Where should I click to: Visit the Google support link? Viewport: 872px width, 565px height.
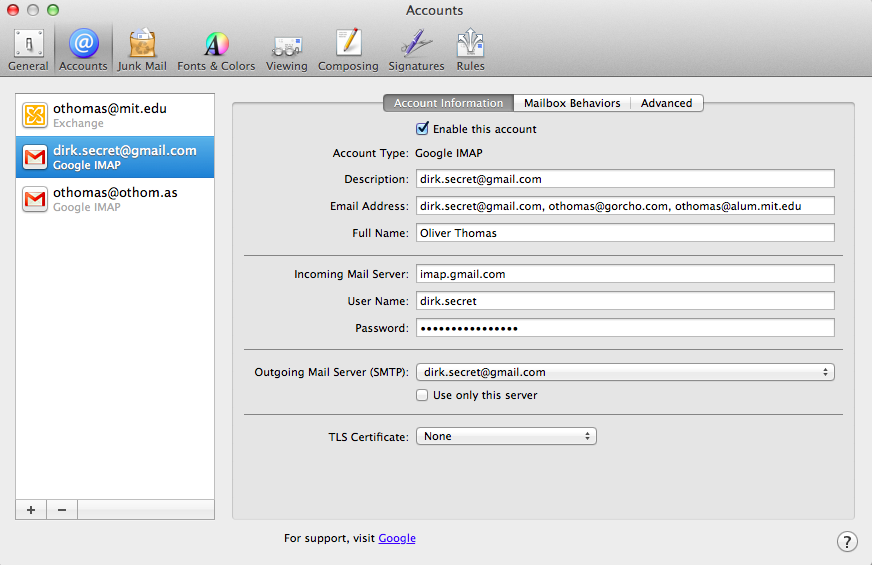pos(397,538)
